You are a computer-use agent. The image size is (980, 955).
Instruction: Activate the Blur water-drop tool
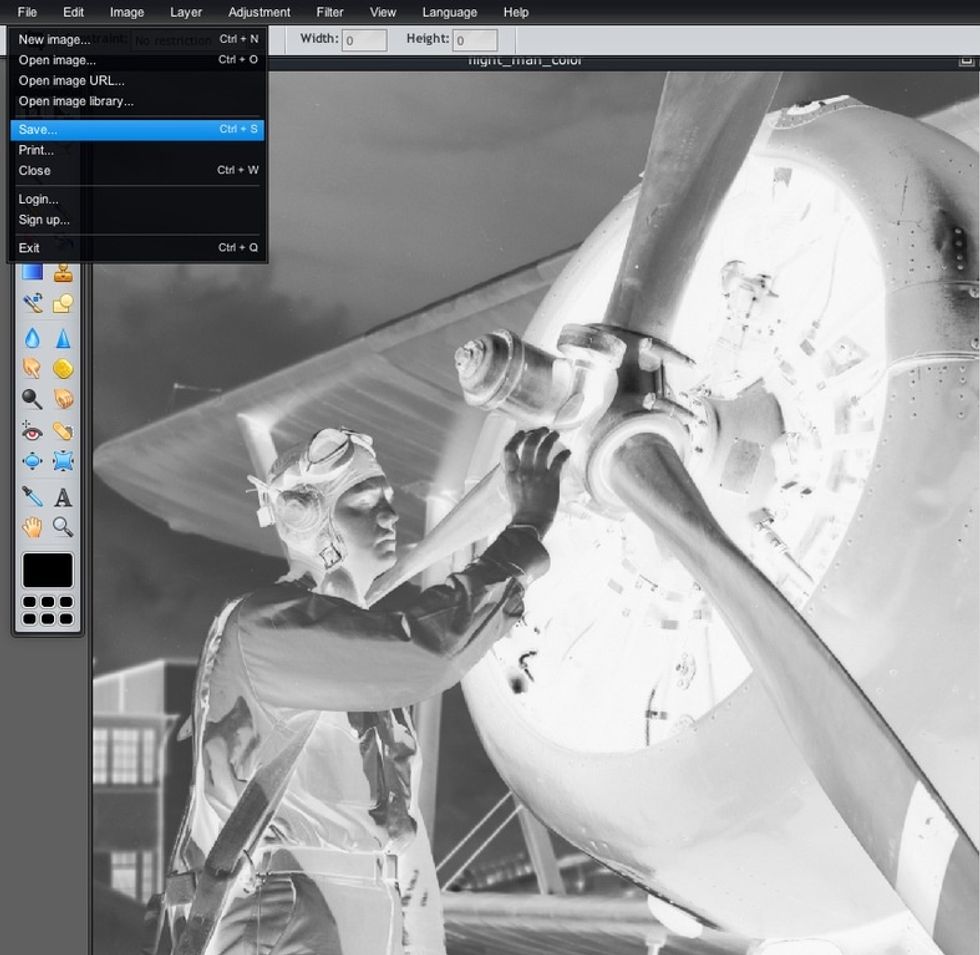(32, 339)
